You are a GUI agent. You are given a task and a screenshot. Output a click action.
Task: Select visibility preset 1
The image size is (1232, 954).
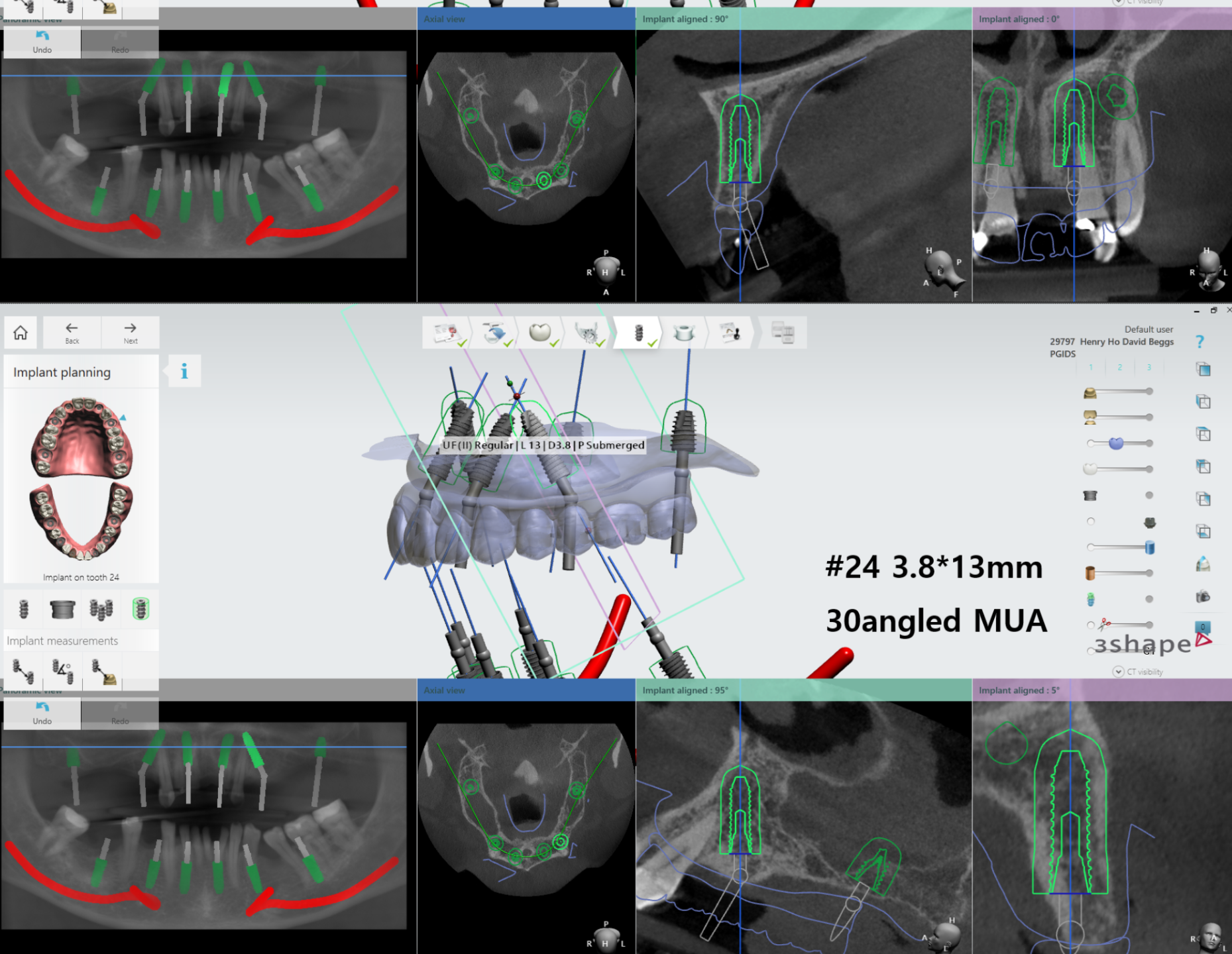(1091, 367)
